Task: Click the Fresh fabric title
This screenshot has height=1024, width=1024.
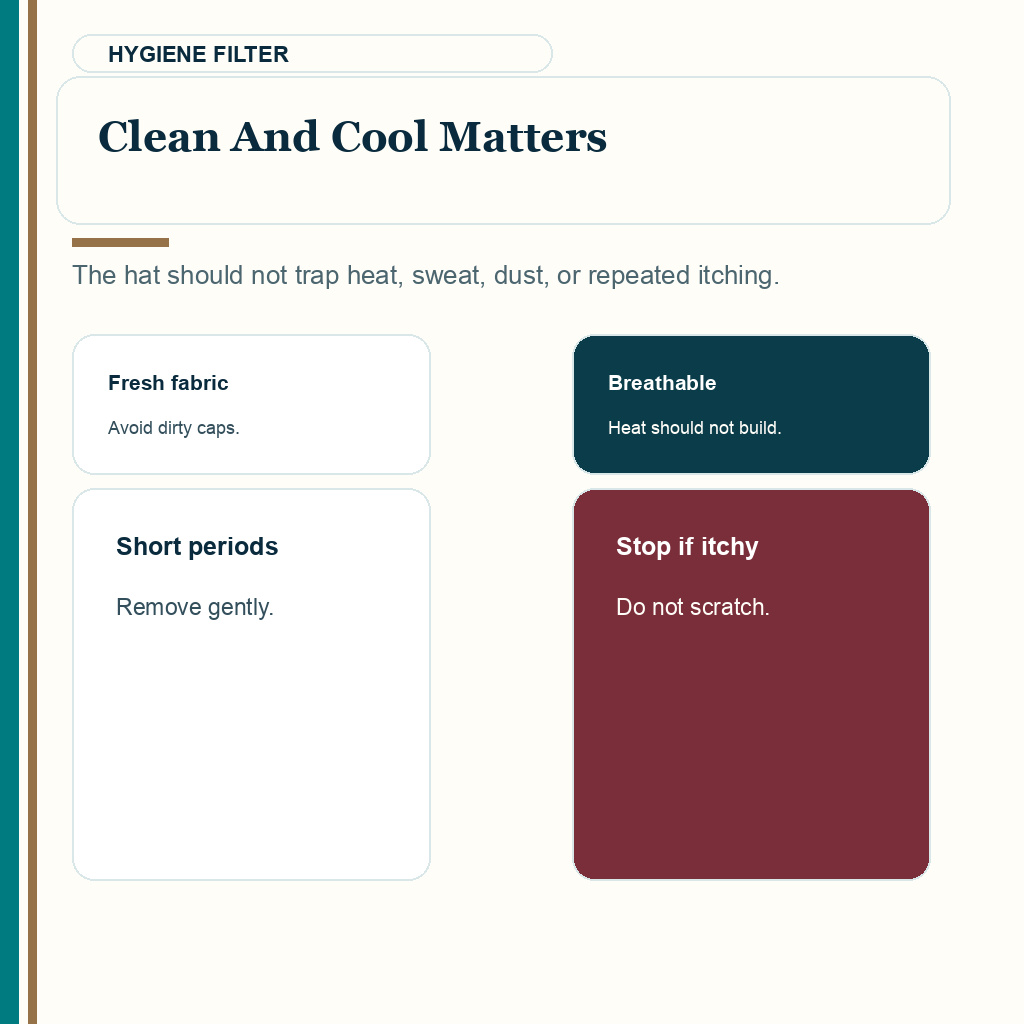Action: click(x=168, y=383)
